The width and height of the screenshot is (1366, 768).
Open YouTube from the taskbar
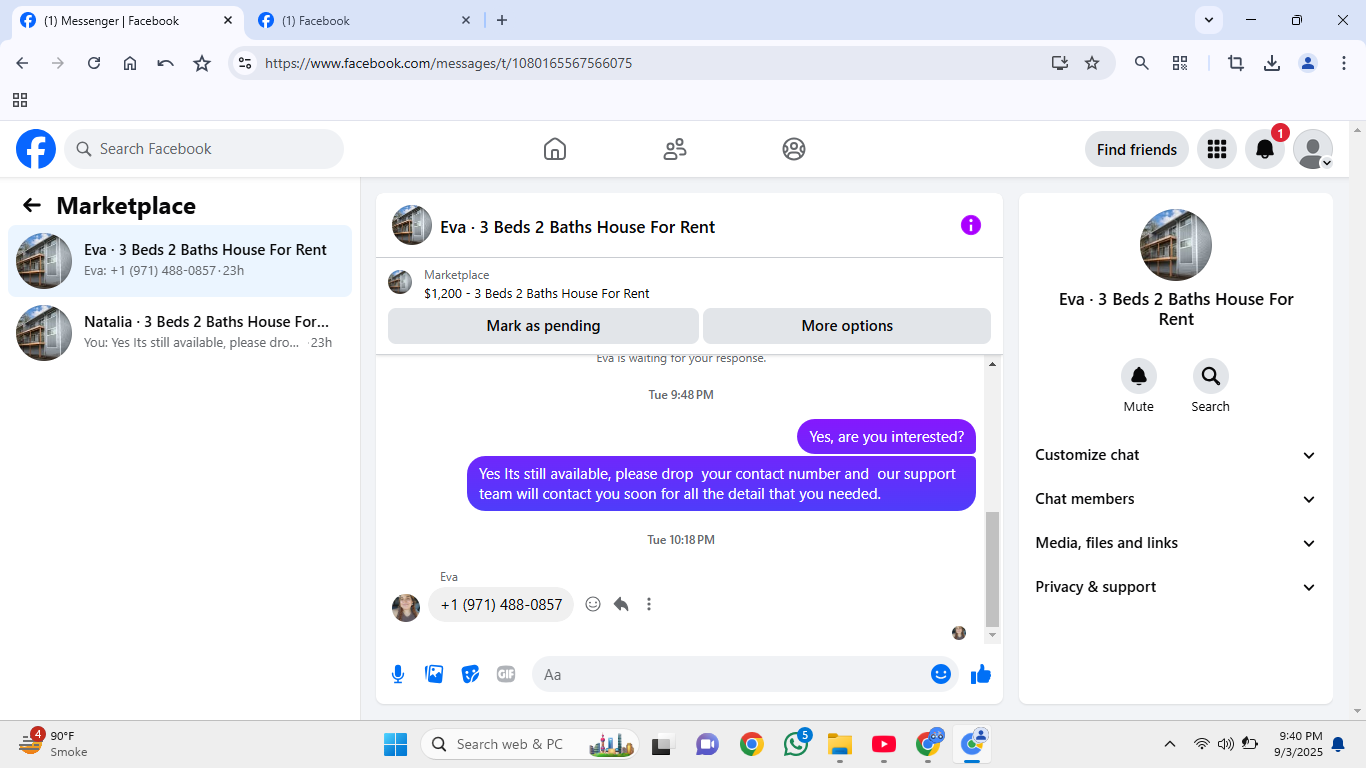pos(884,744)
